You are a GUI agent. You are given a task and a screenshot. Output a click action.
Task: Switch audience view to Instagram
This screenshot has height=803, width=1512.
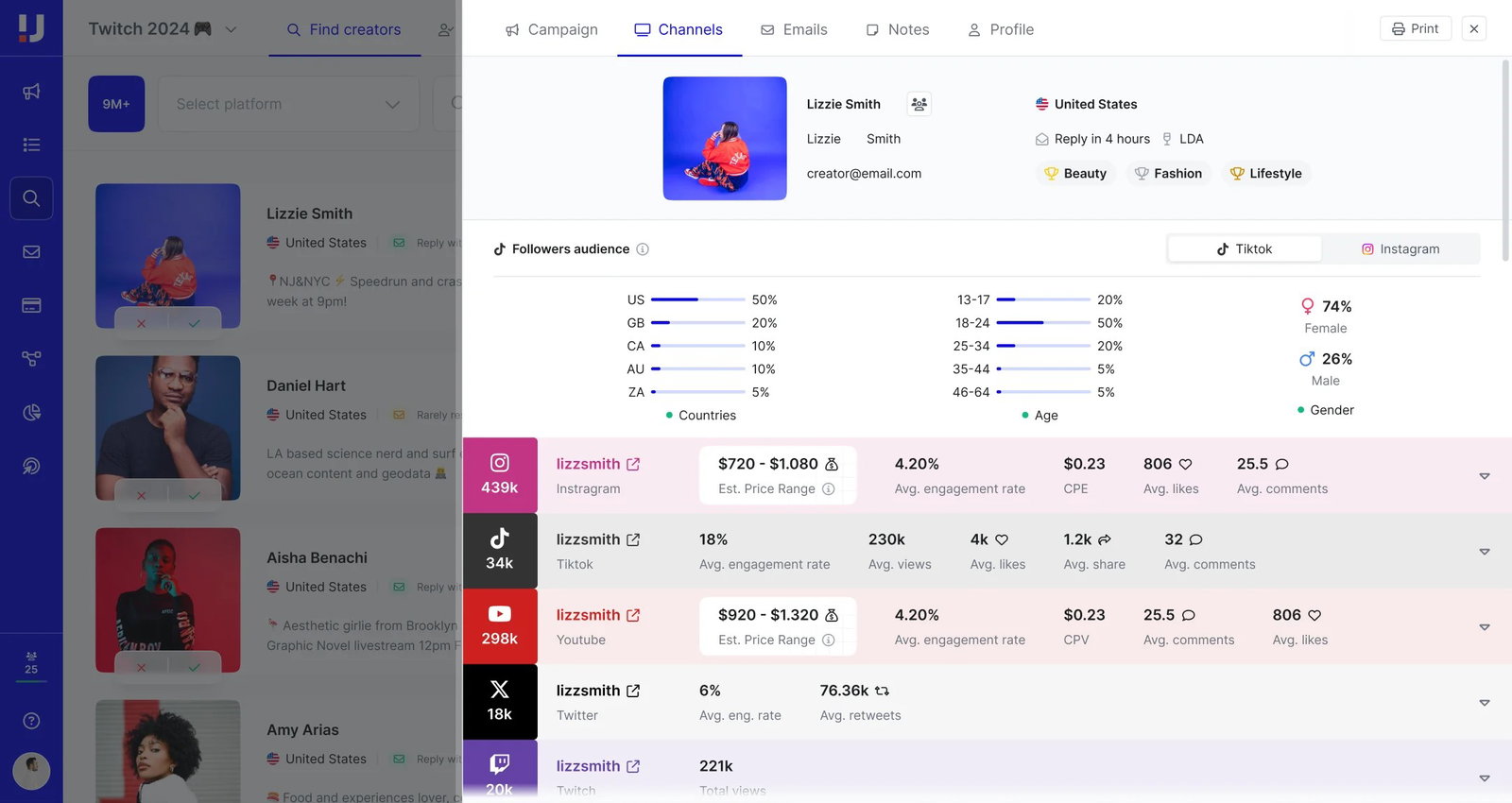tap(1400, 248)
